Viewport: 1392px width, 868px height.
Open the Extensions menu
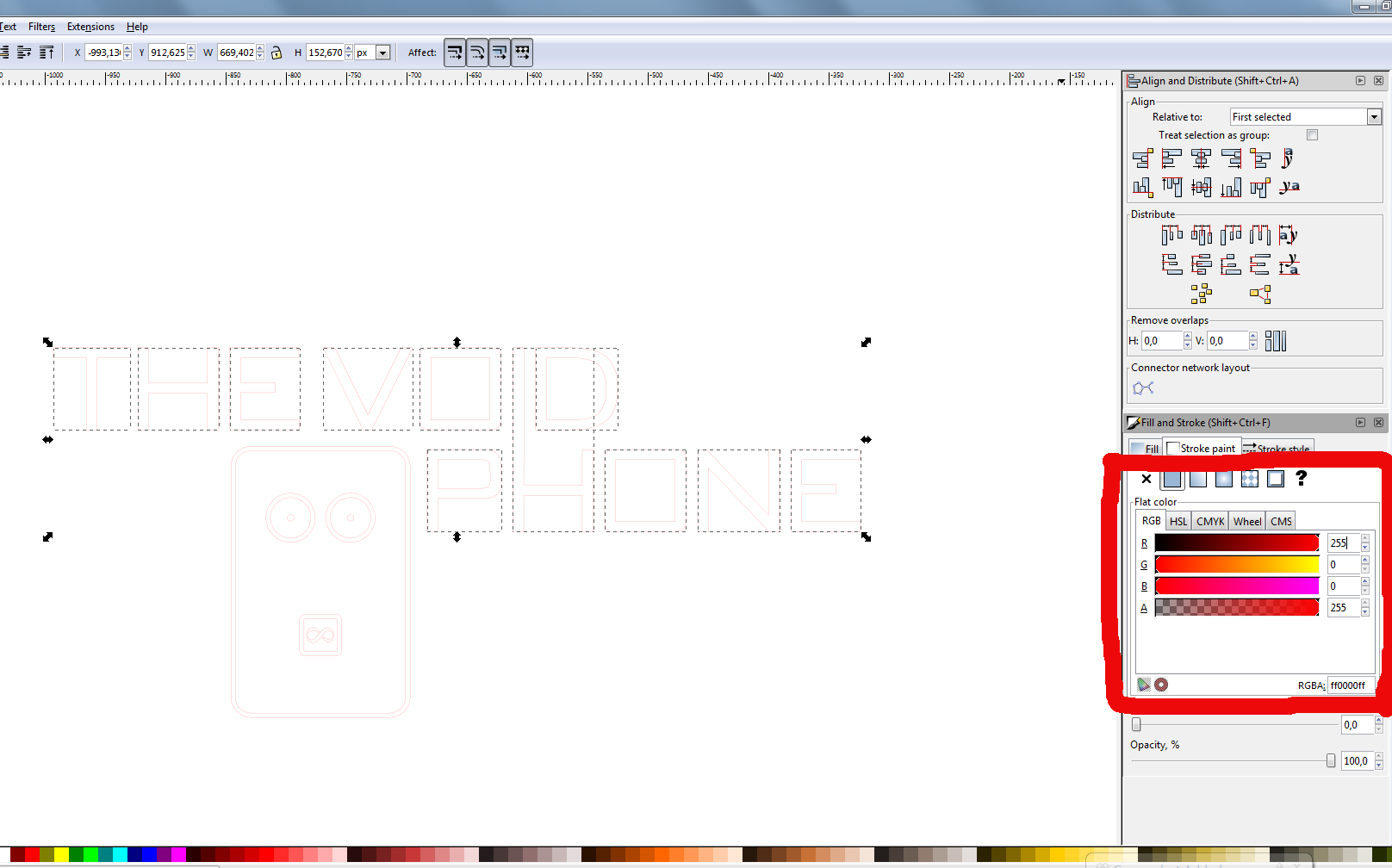[90, 27]
